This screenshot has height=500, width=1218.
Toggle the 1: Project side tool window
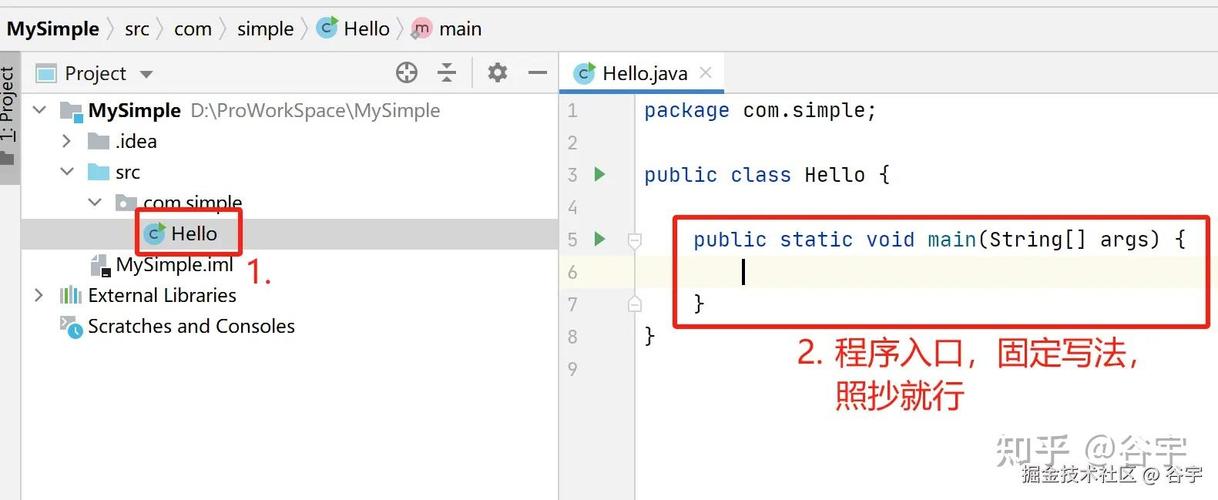[x=9, y=110]
